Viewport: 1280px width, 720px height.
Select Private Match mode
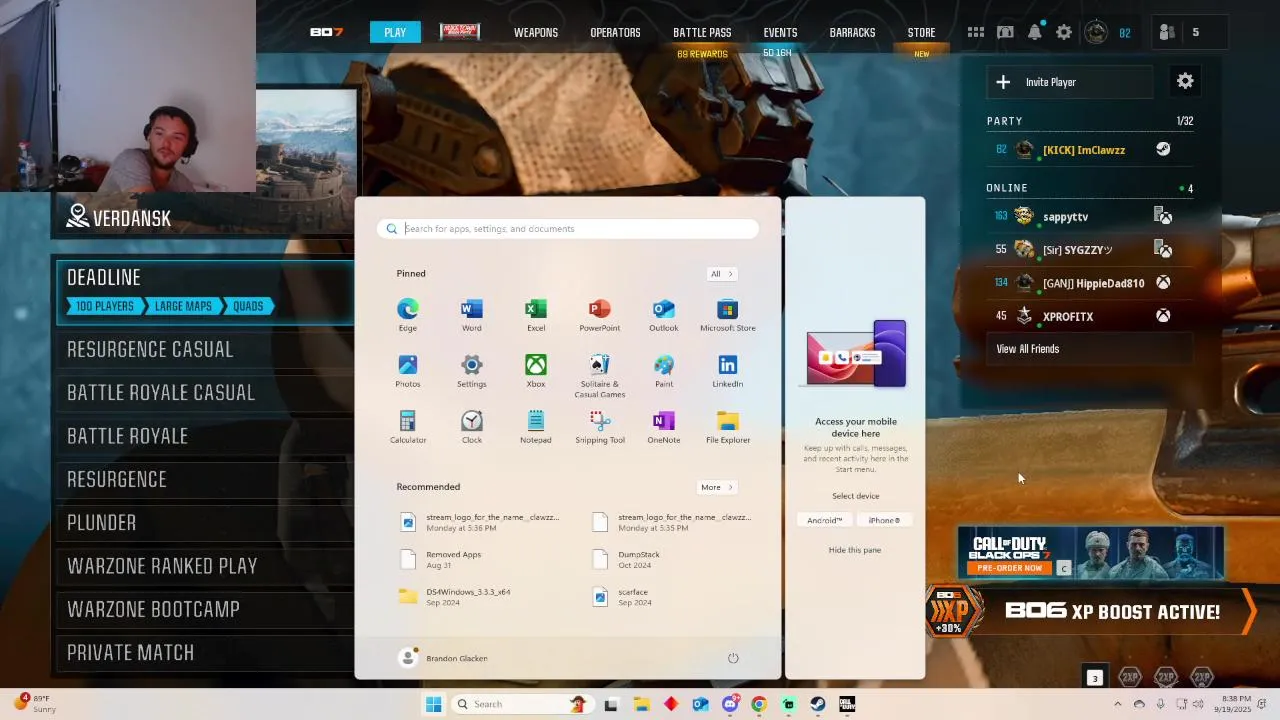click(x=204, y=652)
